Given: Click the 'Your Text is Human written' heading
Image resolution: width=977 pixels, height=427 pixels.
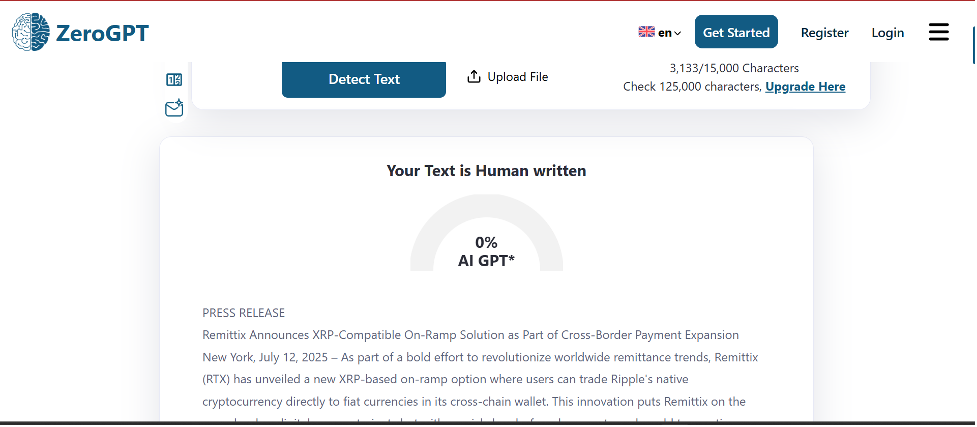Looking at the screenshot, I should click(486, 171).
